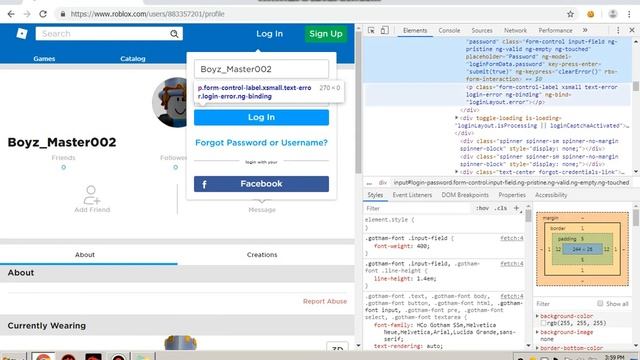Image resolution: width=640 pixels, height=360 pixels.
Task: Click the green Sign Up button
Action: [325, 34]
